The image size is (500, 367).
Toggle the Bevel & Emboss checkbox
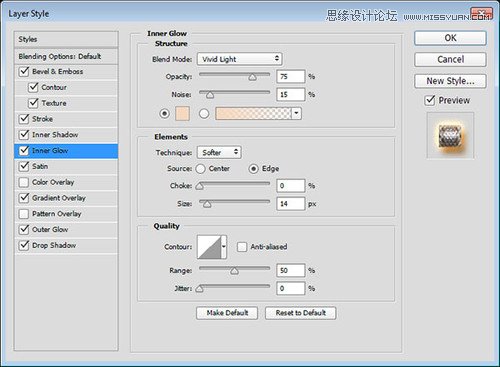point(24,71)
